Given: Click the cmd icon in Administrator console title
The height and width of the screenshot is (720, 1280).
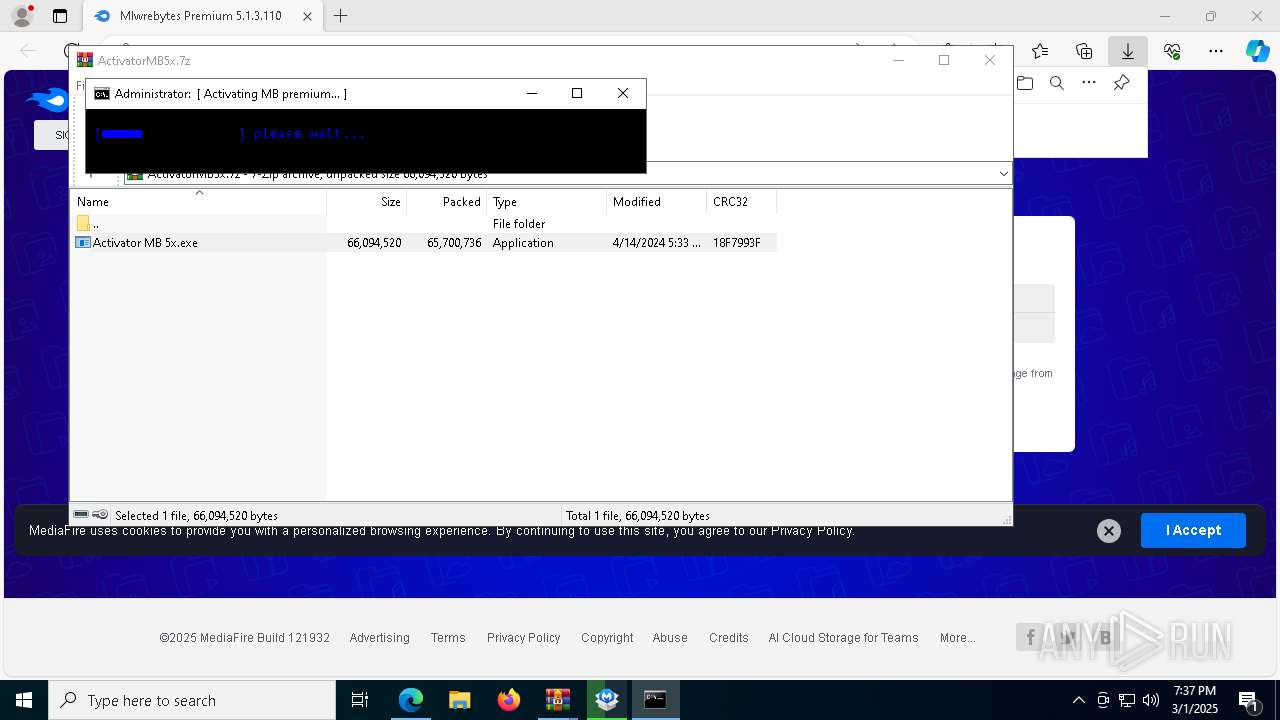Looking at the screenshot, I should pyautogui.click(x=102, y=93).
